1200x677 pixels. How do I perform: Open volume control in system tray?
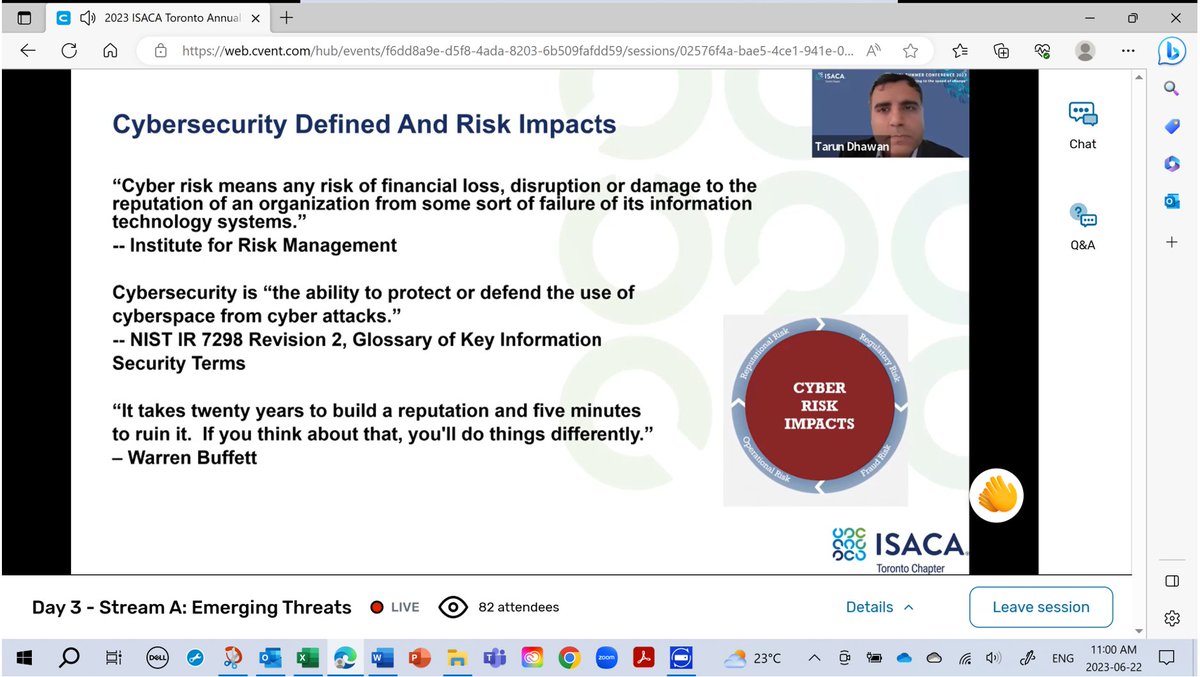992,658
